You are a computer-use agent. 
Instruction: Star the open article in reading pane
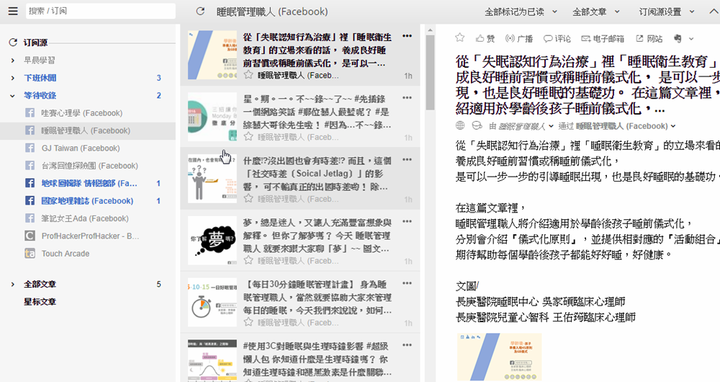click(x=460, y=38)
